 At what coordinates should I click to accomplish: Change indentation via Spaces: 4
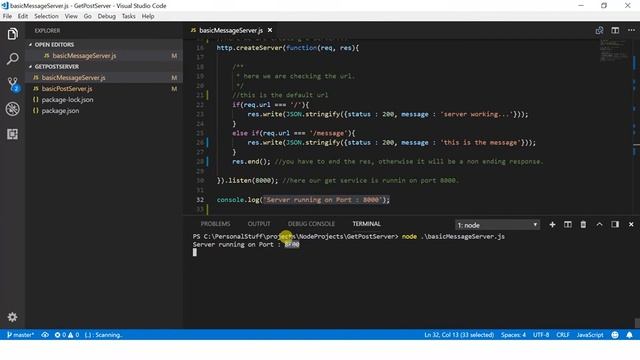point(513,335)
